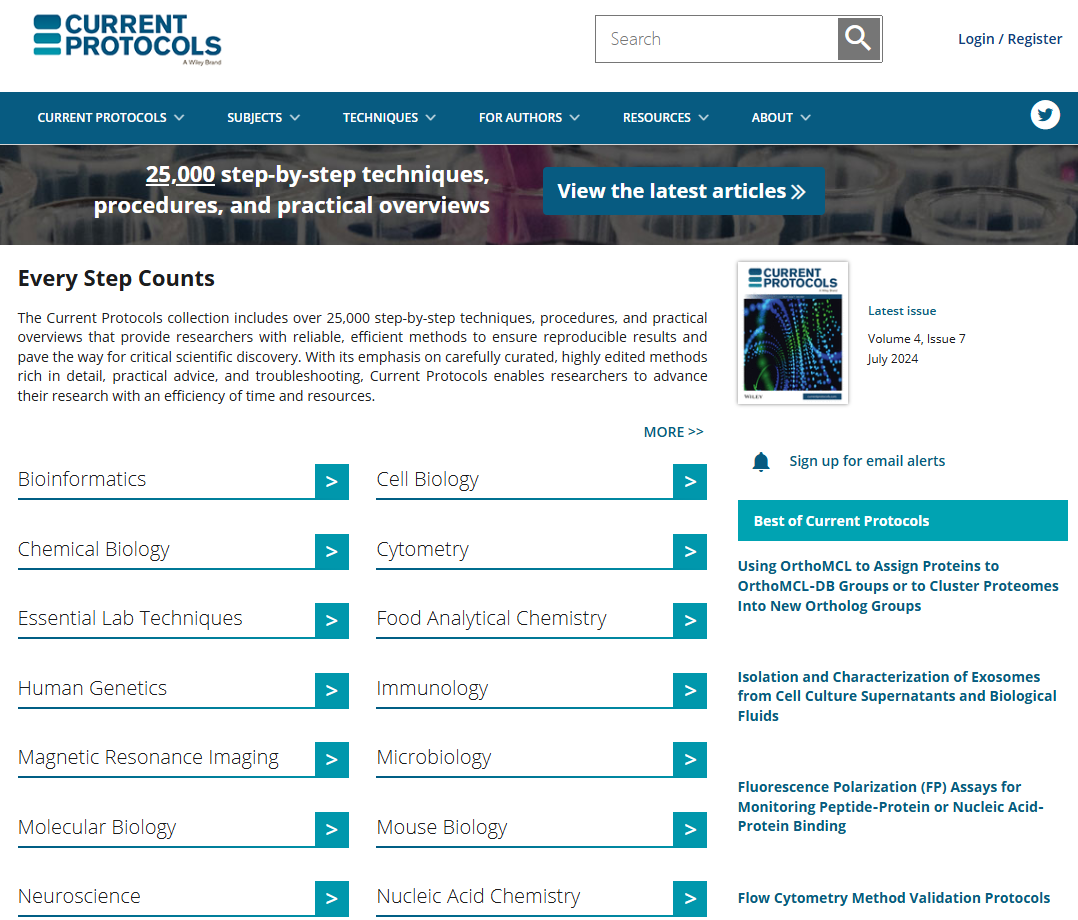Viewport: 1078px width, 920px height.
Task: Open the Twitter bird icon
Action: coord(1044,115)
